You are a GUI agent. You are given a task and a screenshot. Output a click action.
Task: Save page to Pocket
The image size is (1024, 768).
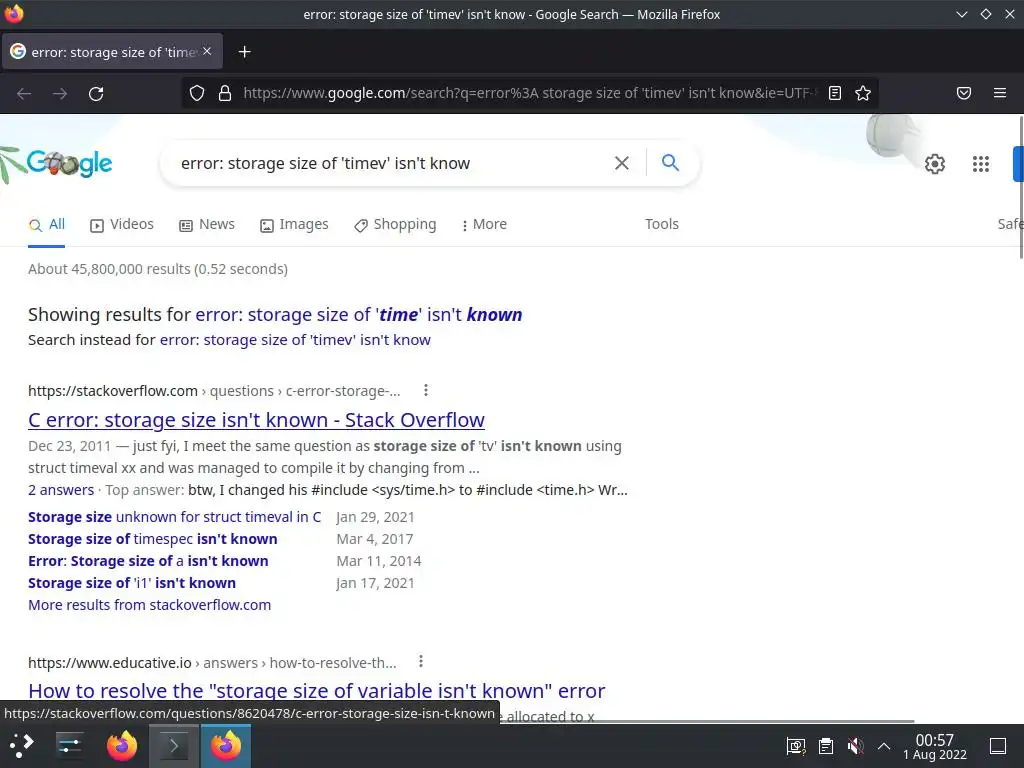pyautogui.click(x=964, y=93)
